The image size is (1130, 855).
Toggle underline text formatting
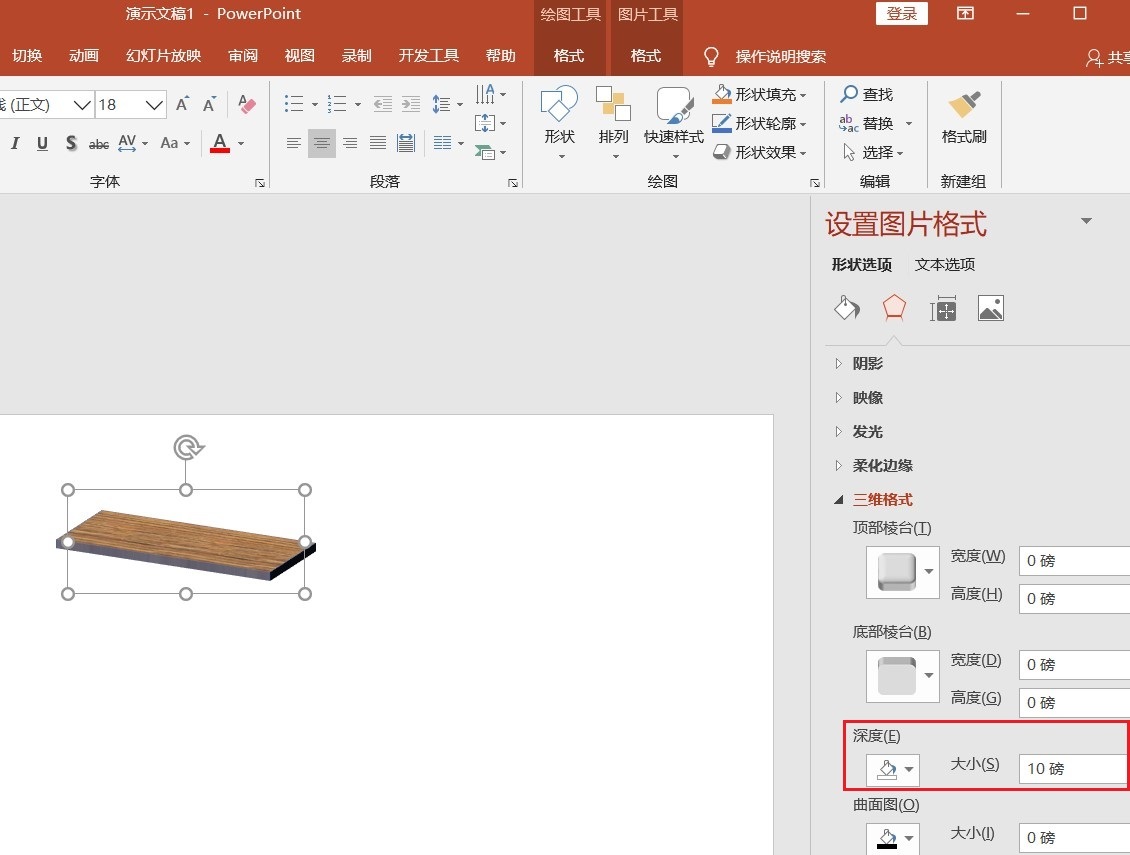42,144
